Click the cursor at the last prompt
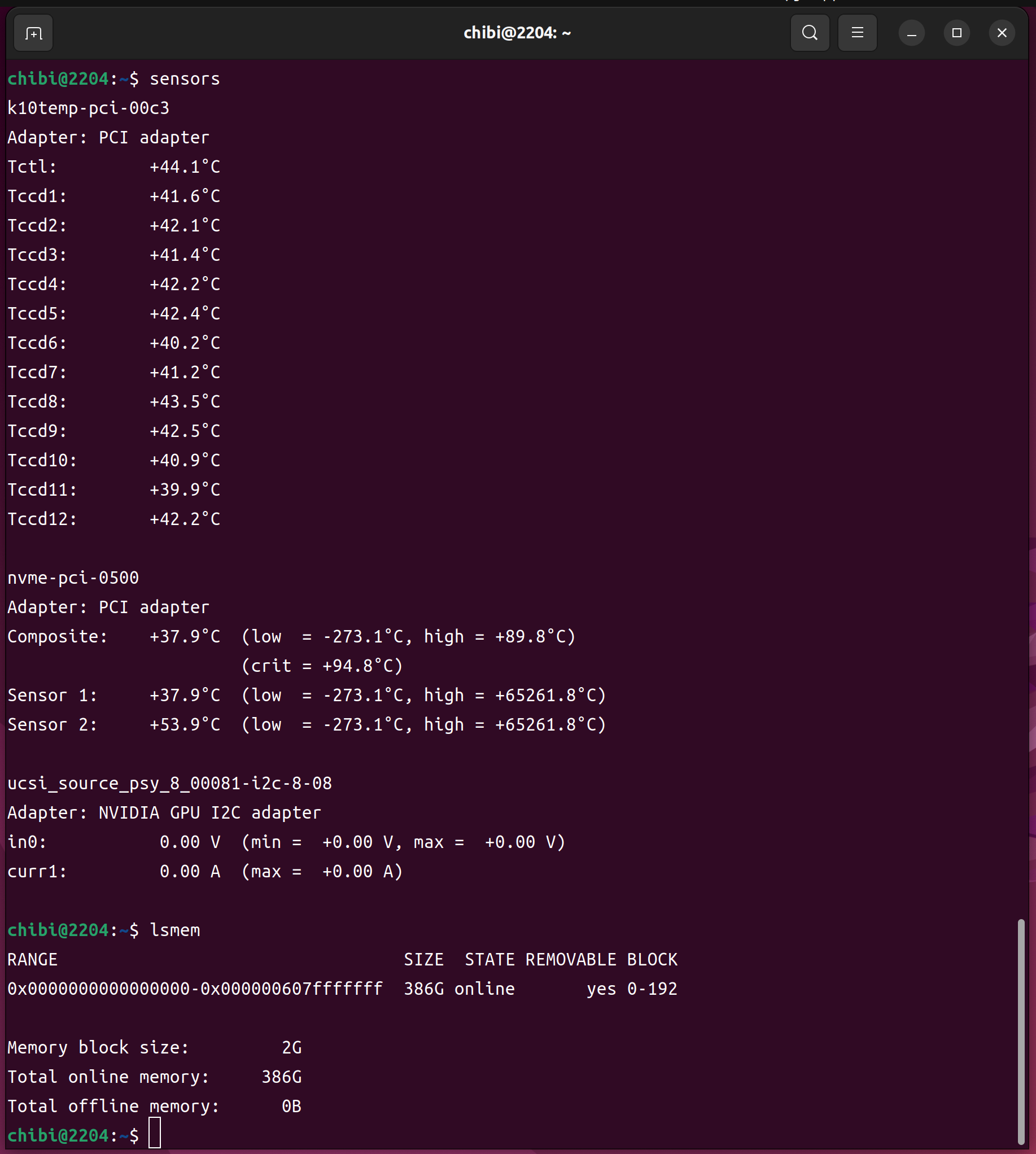Image resolution: width=1036 pixels, height=1154 pixels. [155, 1135]
